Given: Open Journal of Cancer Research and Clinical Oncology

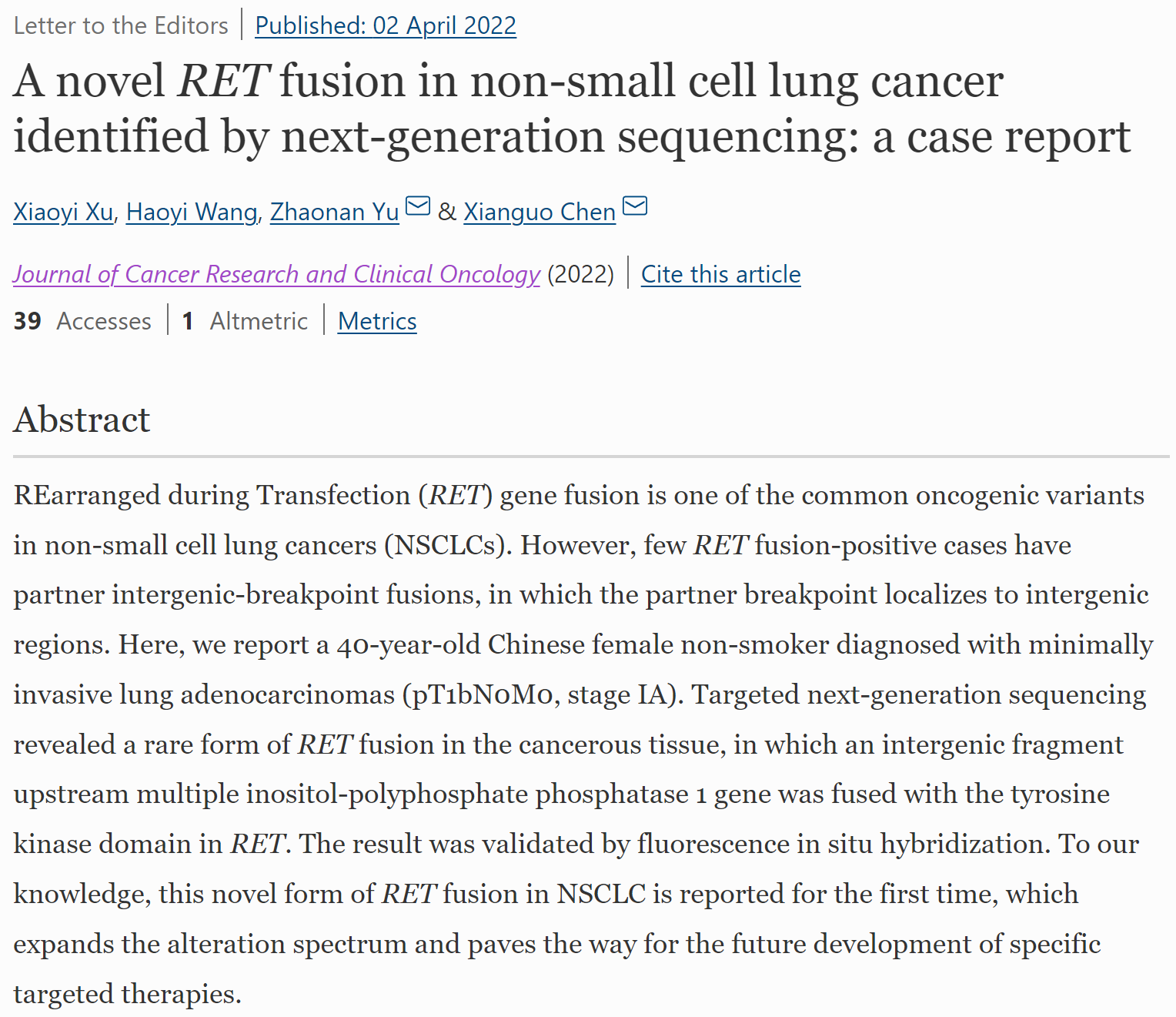Looking at the screenshot, I should coord(276,274).
